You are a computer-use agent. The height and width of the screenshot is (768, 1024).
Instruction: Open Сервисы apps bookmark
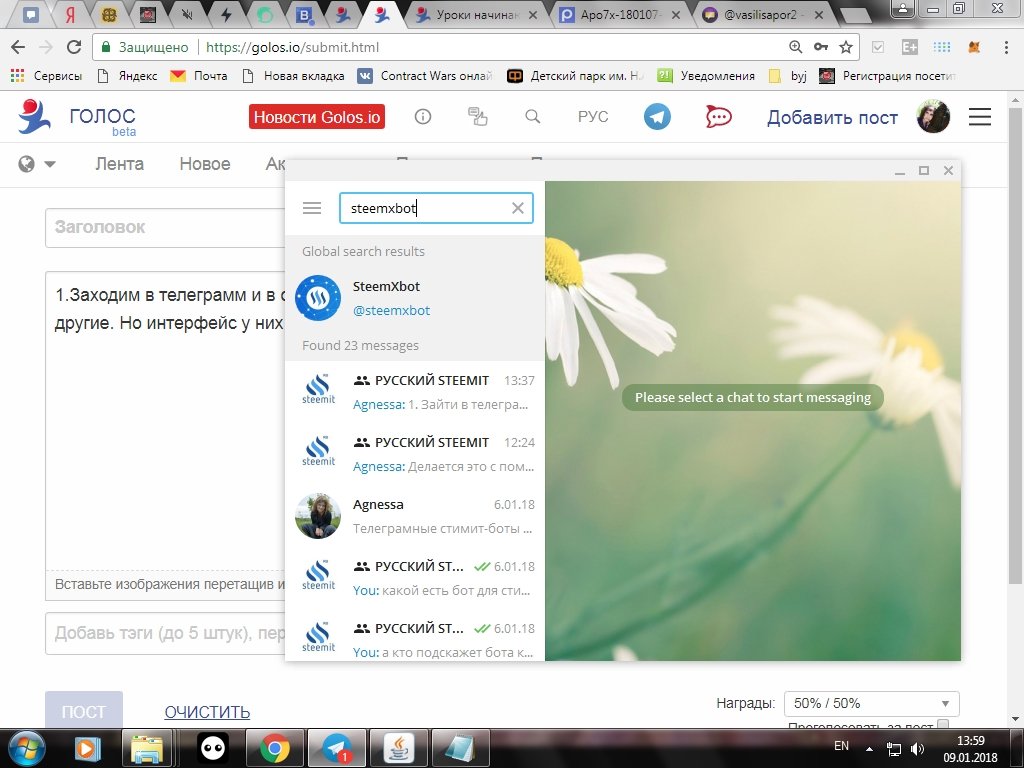(x=46, y=76)
